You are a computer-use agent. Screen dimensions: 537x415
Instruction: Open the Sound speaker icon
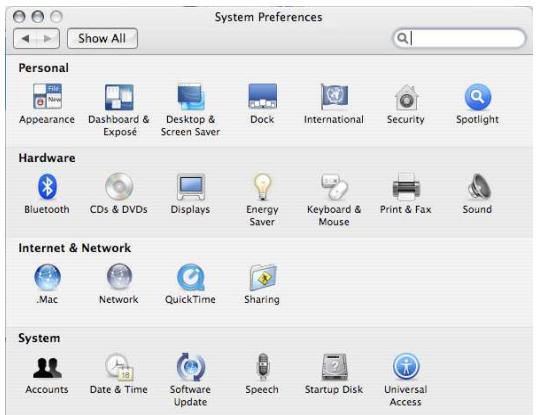pyautogui.click(x=479, y=187)
